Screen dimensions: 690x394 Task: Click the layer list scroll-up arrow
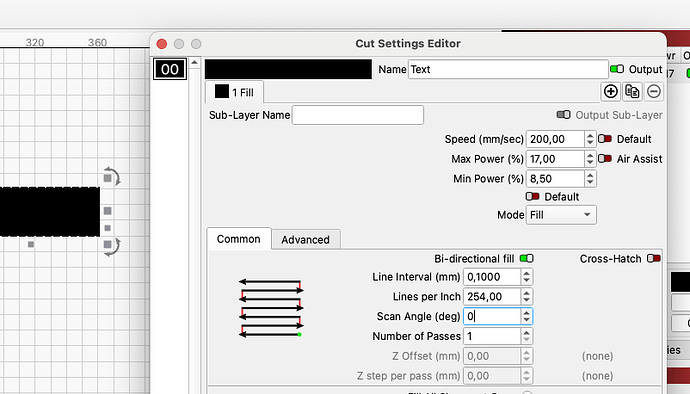[x=195, y=63]
